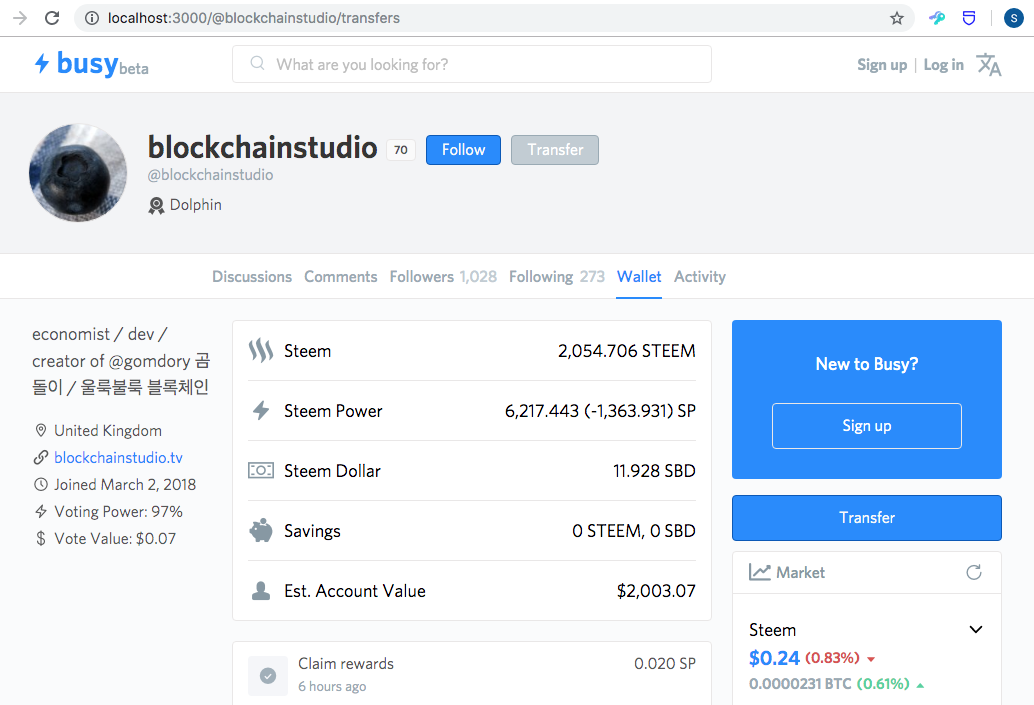
Task: Click the Steem logo icon in wallet
Action: [x=260, y=351]
